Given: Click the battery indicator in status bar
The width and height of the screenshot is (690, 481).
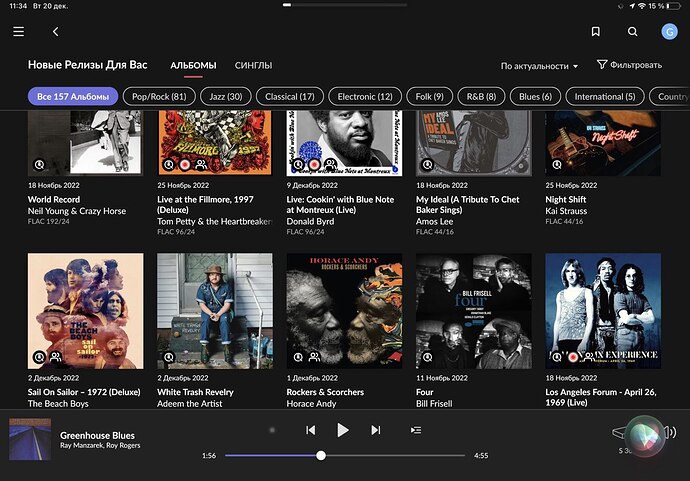Looking at the screenshot, I should pyautogui.click(x=674, y=6).
